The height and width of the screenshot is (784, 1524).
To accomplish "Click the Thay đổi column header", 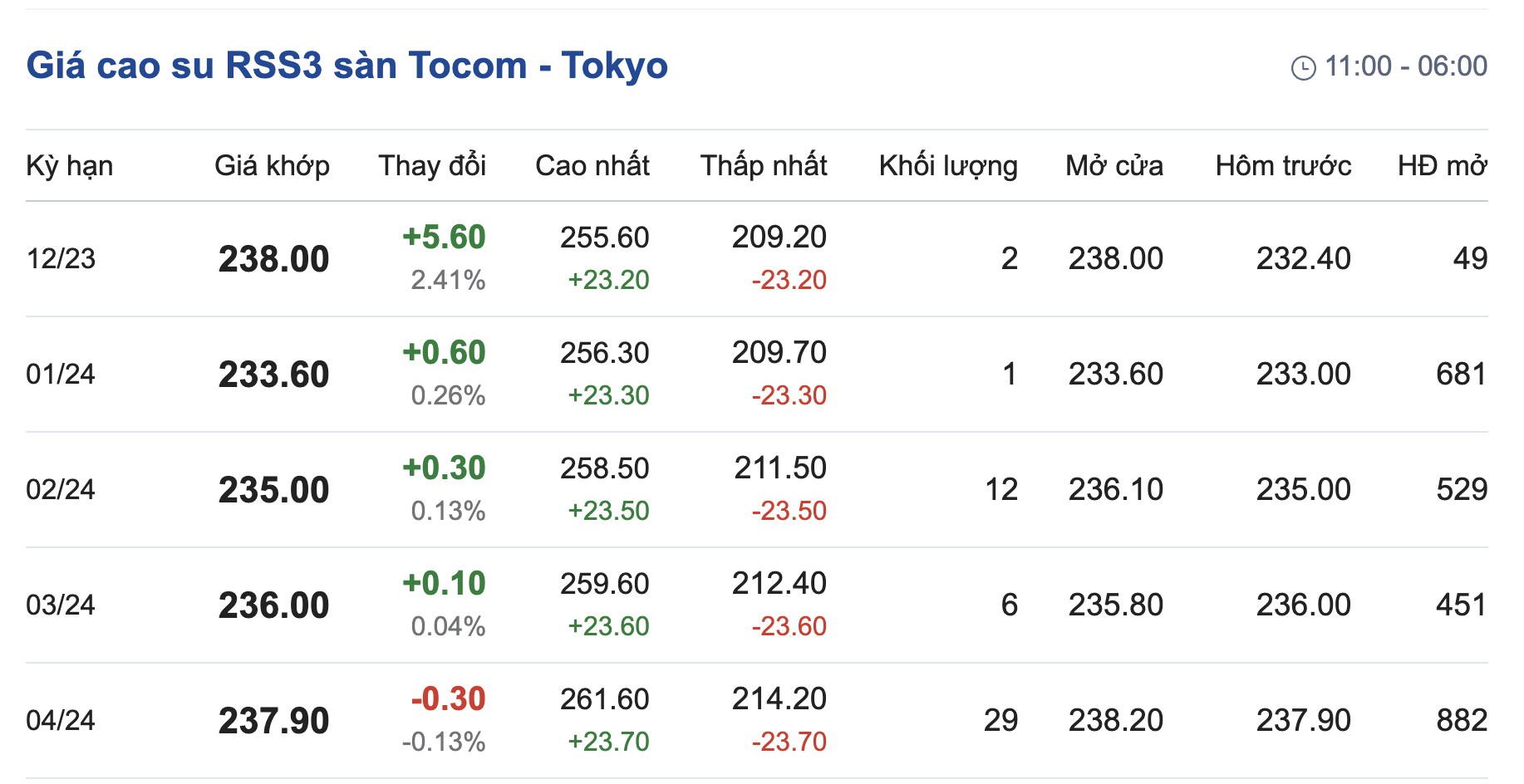I will [431, 165].
